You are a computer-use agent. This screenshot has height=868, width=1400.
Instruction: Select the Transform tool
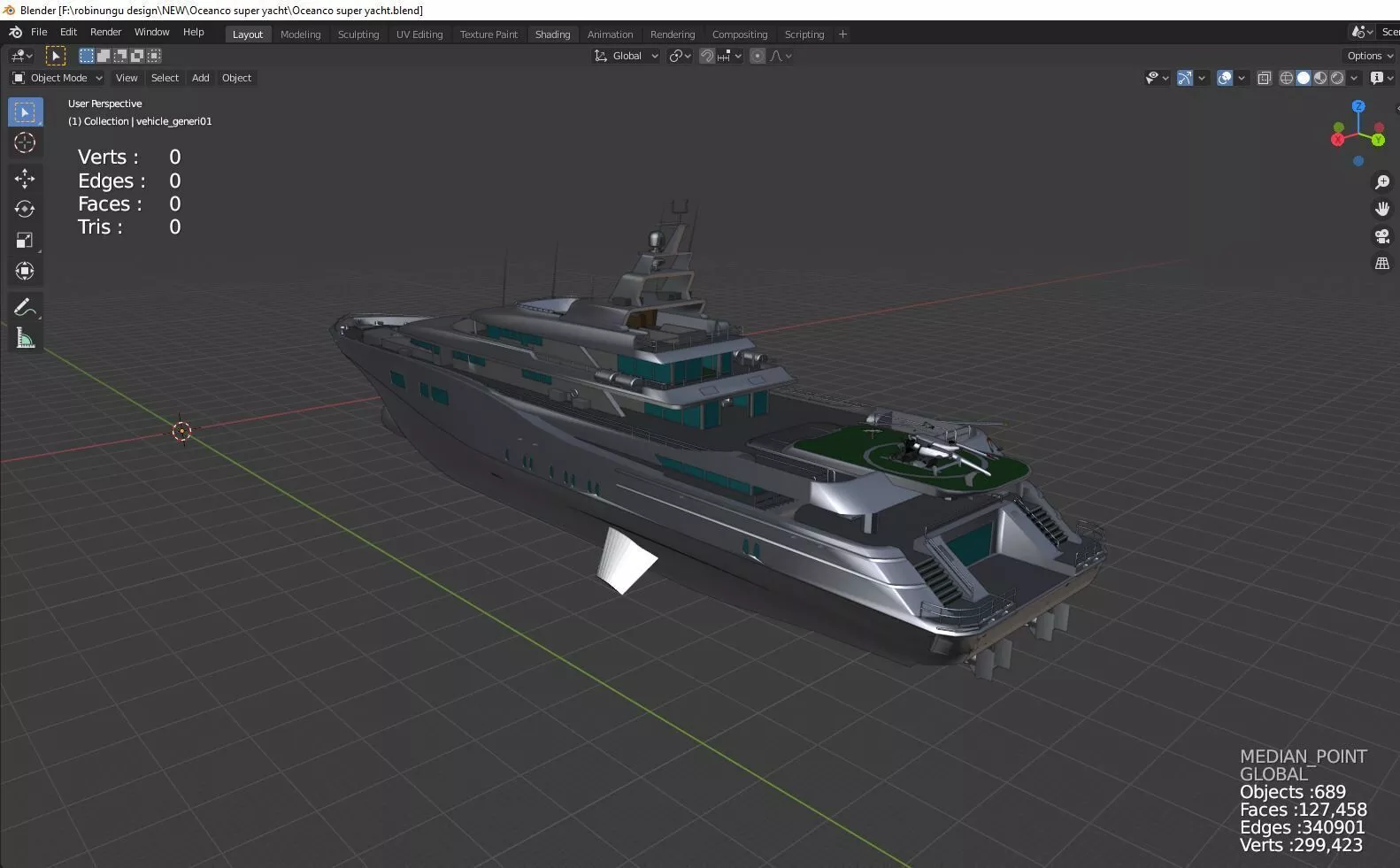click(25, 271)
